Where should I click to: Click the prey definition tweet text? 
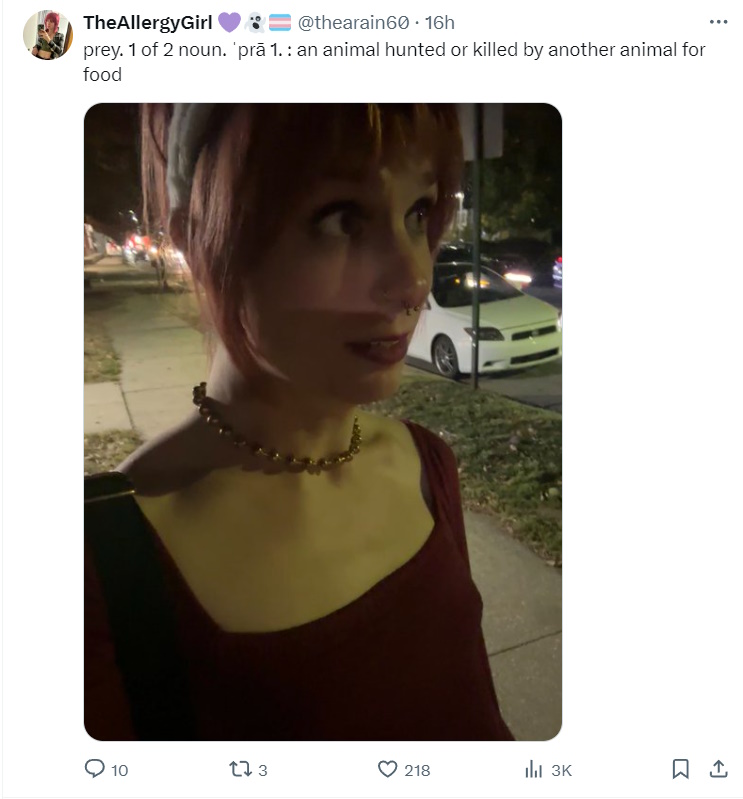[x=394, y=62]
